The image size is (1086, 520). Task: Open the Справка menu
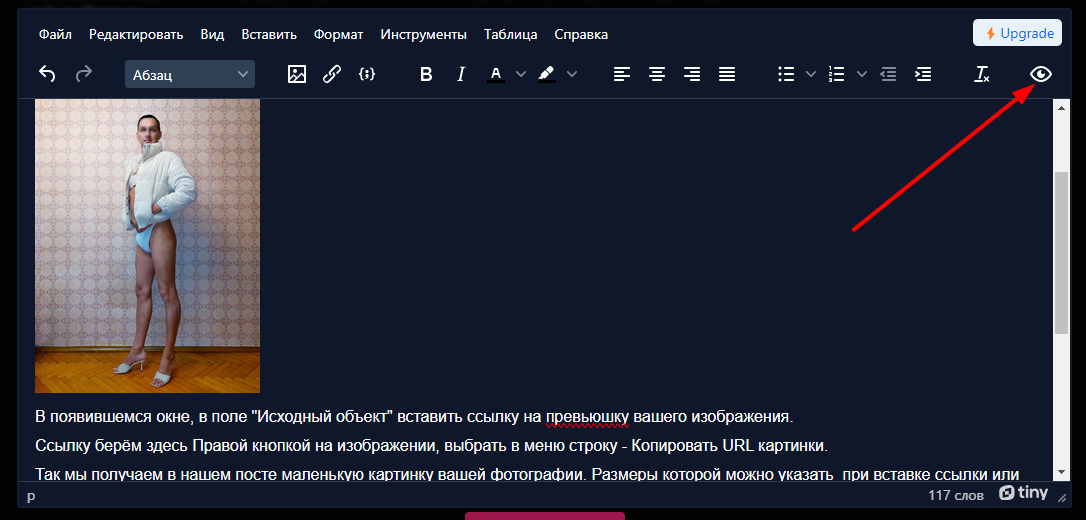click(x=582, y=34)
